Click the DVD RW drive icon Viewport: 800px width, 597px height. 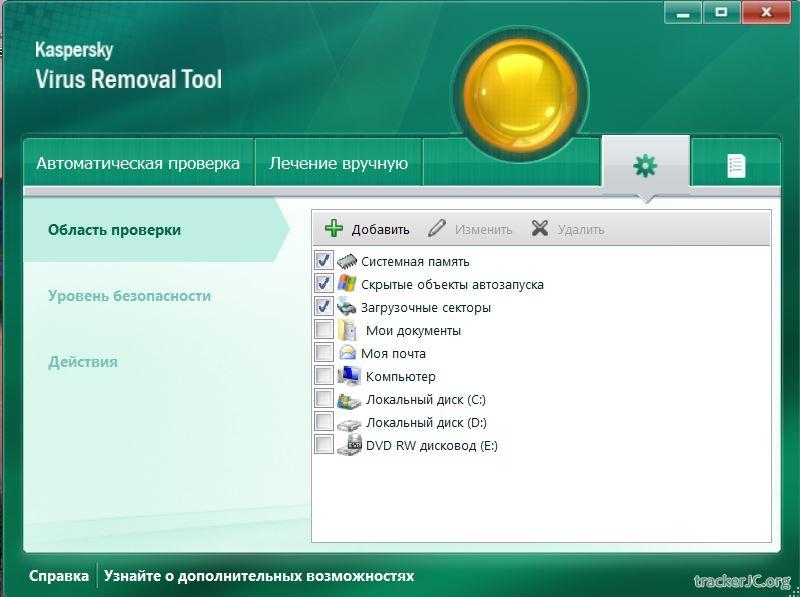(349, 446)
